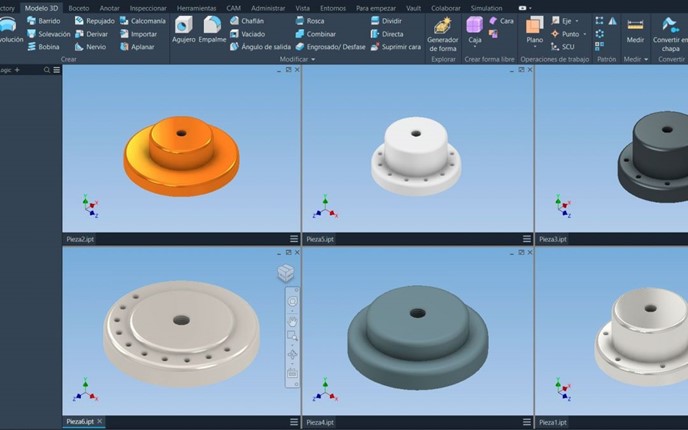
Task: Select the circular pattern icon
Action: click(599, 33)
